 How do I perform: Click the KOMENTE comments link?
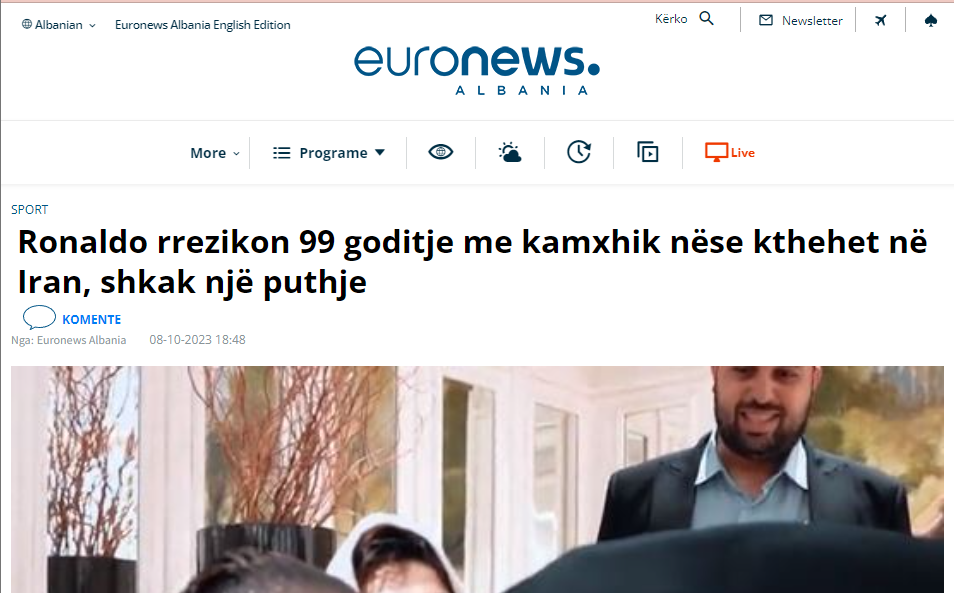pos(91,319)
